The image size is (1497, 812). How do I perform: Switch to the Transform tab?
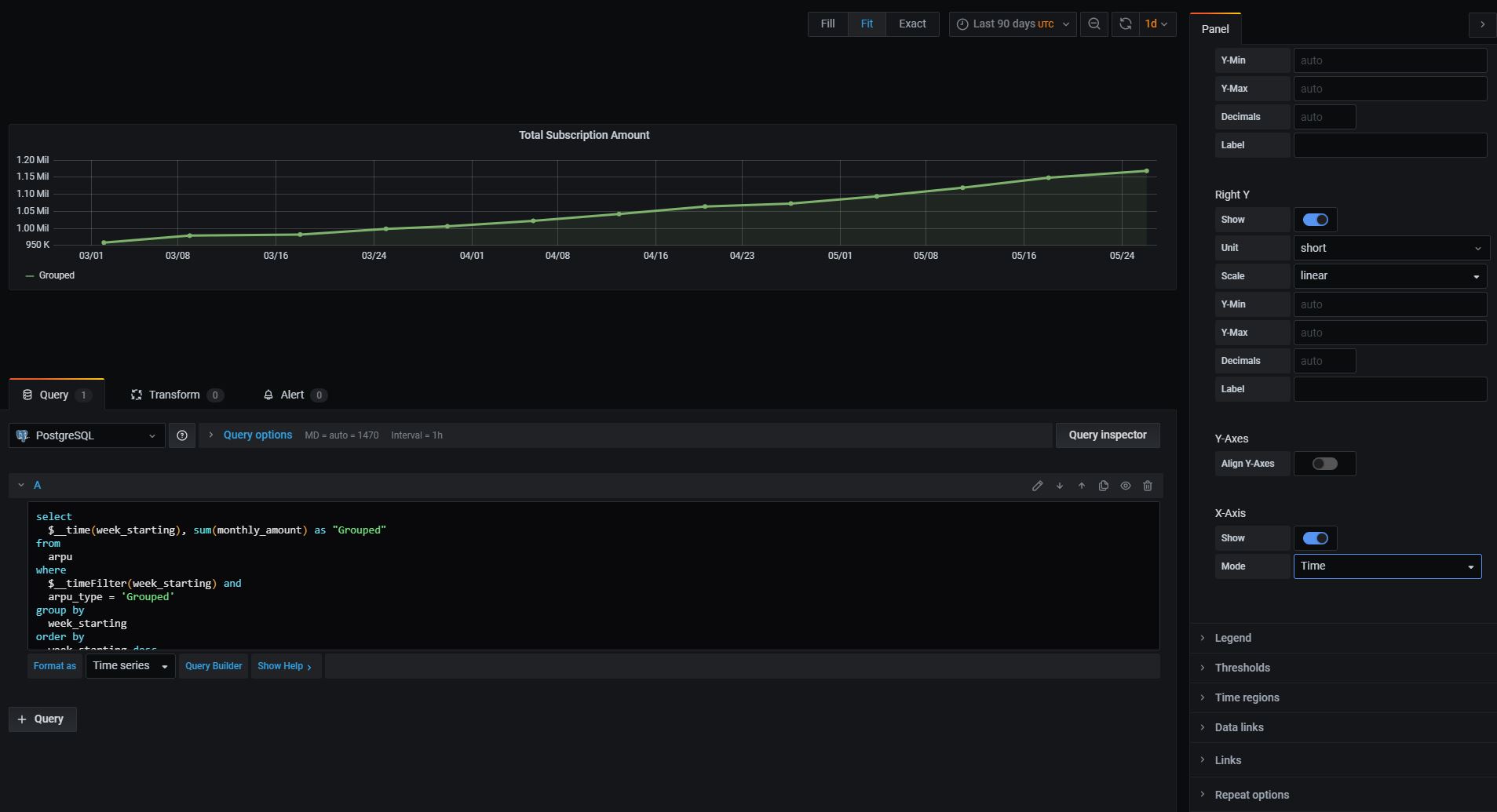(176, 395)
